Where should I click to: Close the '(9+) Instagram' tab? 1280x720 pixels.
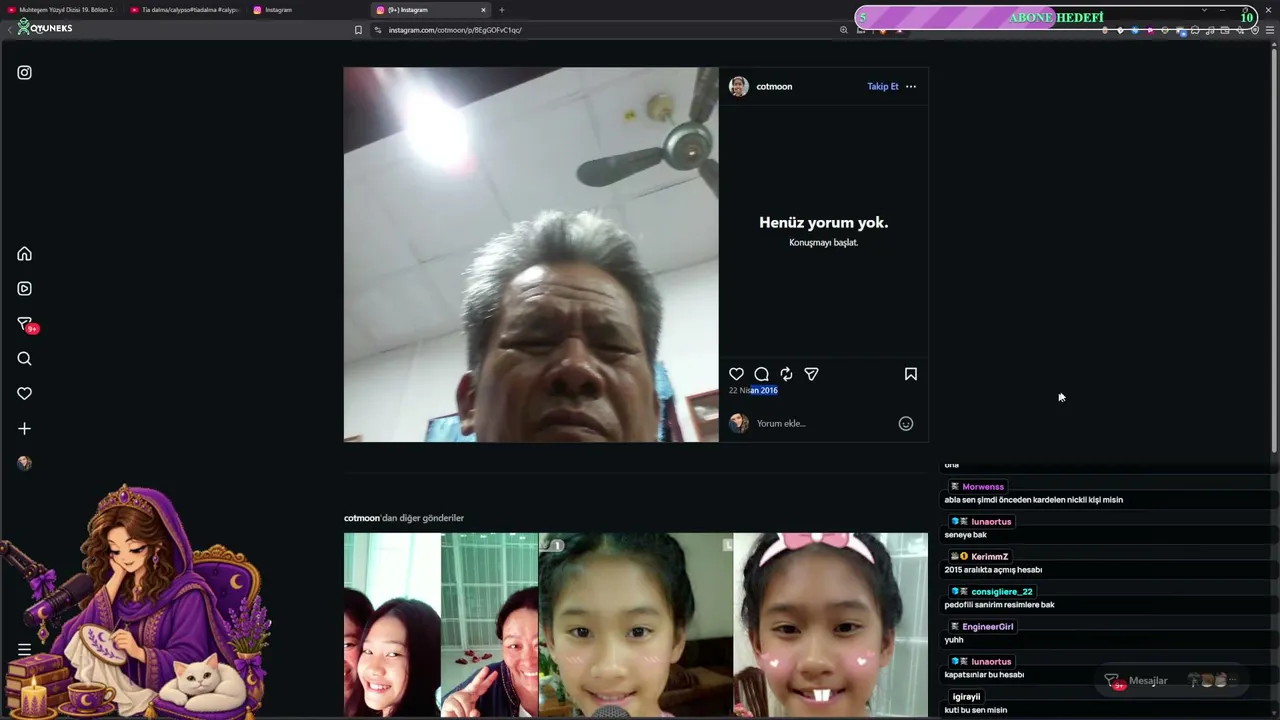(483, 10)
